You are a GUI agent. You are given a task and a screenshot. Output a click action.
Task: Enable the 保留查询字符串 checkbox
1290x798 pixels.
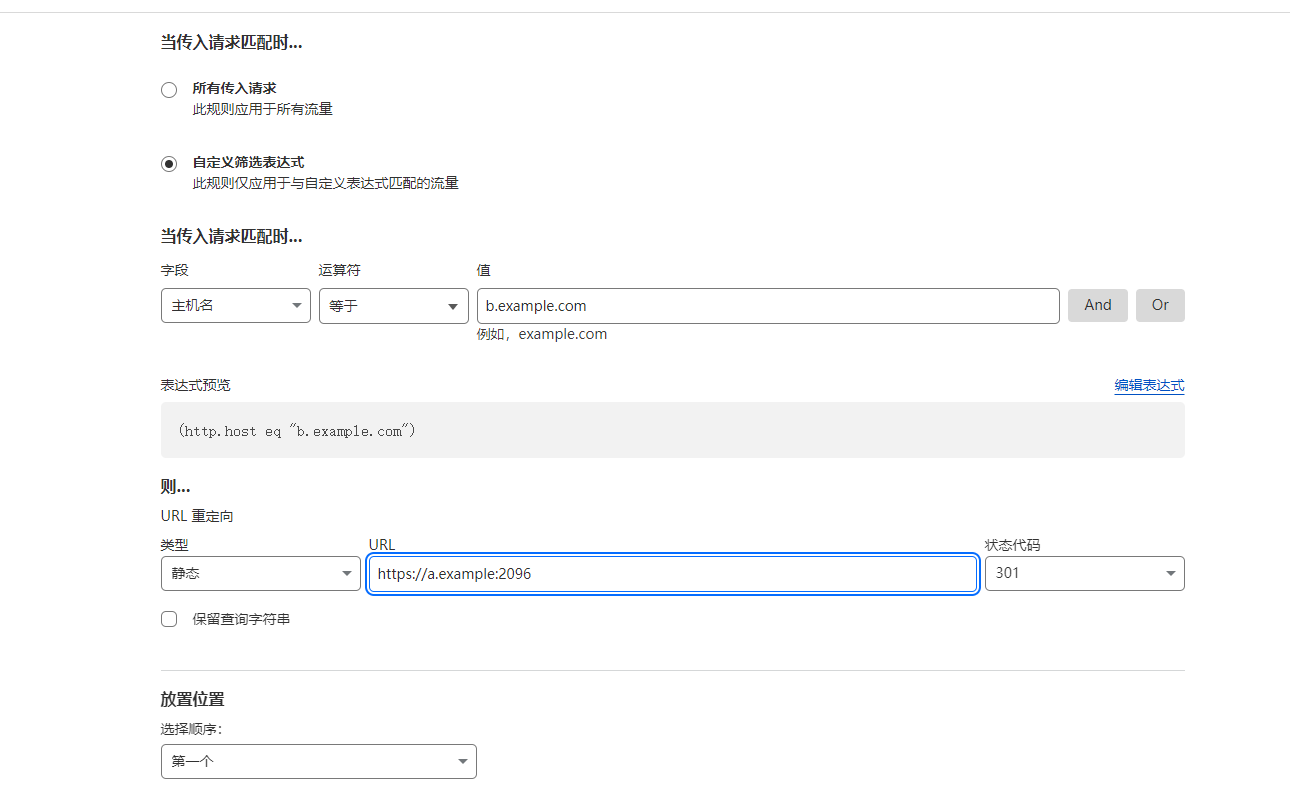click(x=169, y=619)
